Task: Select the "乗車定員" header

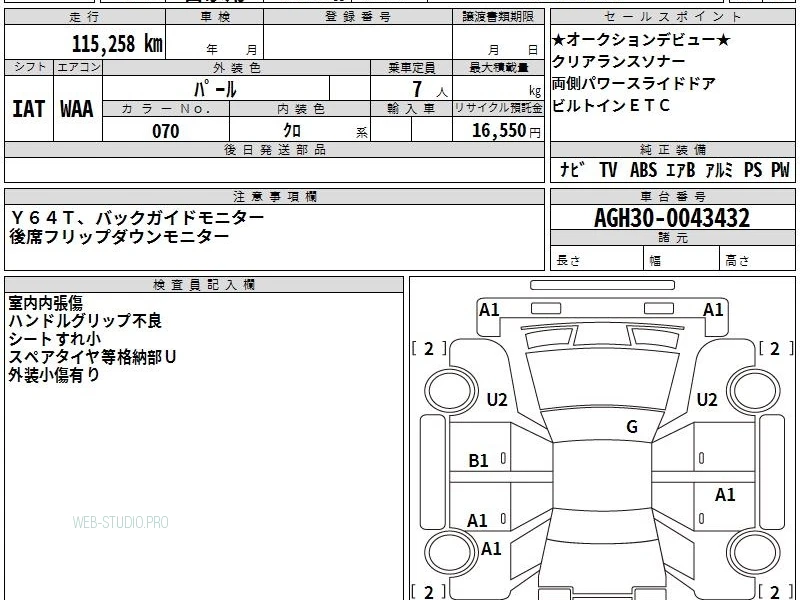Action: tap(411, 67)
